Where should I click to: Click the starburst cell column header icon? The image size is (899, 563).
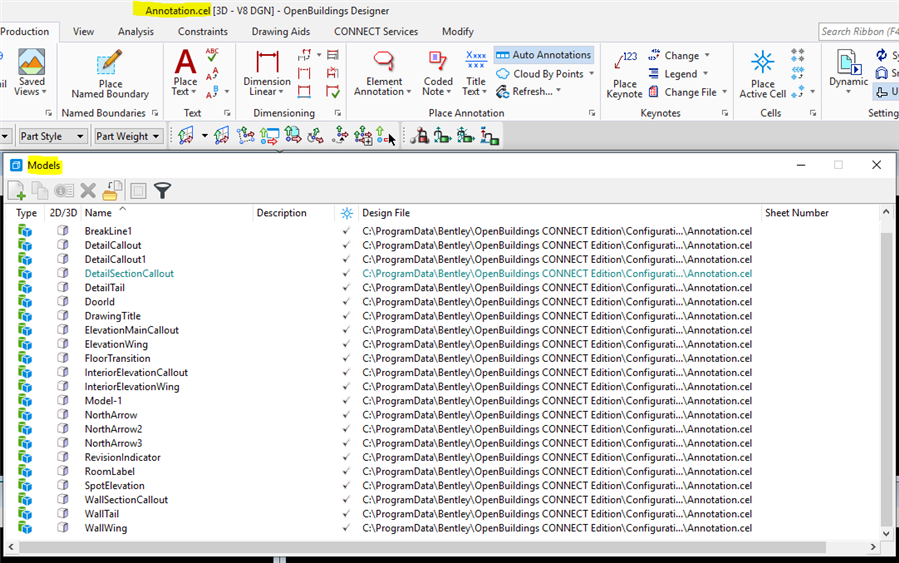coord(347,213)
